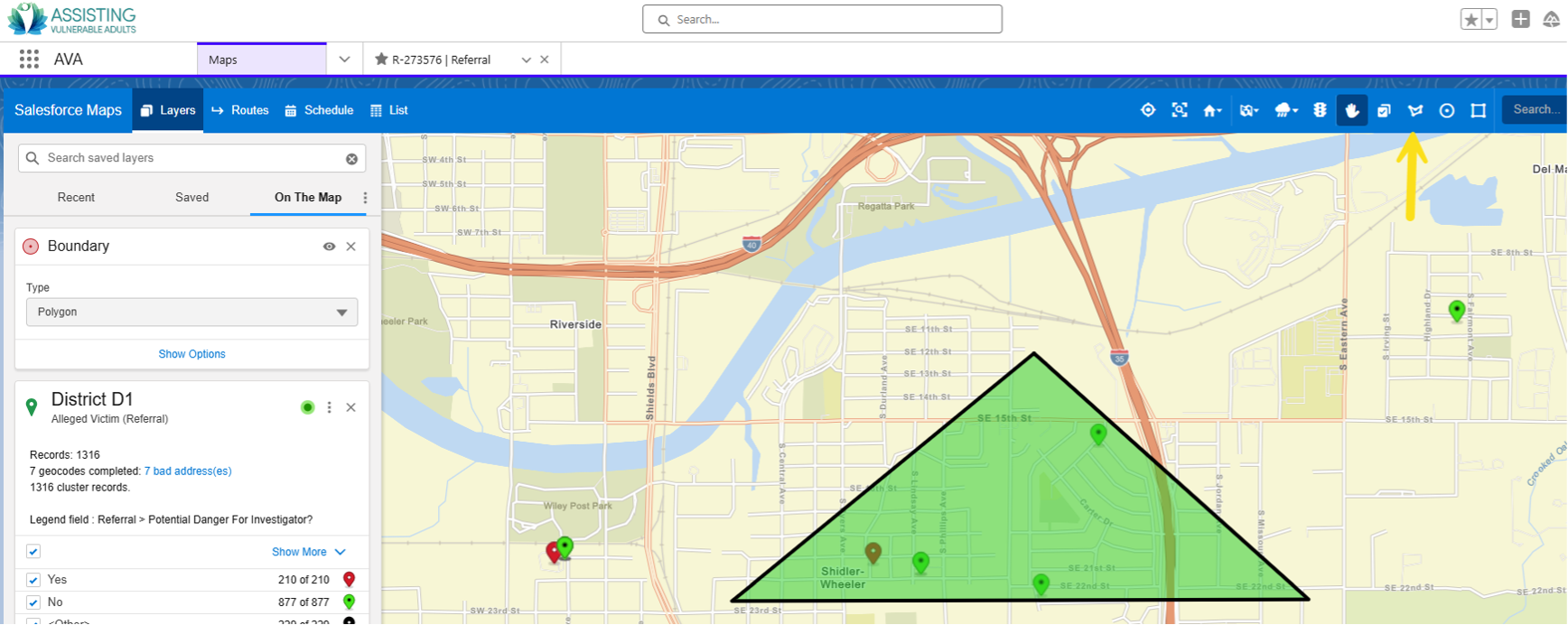
Task: Click green marker near SE 15th St
Action: 1098,435
